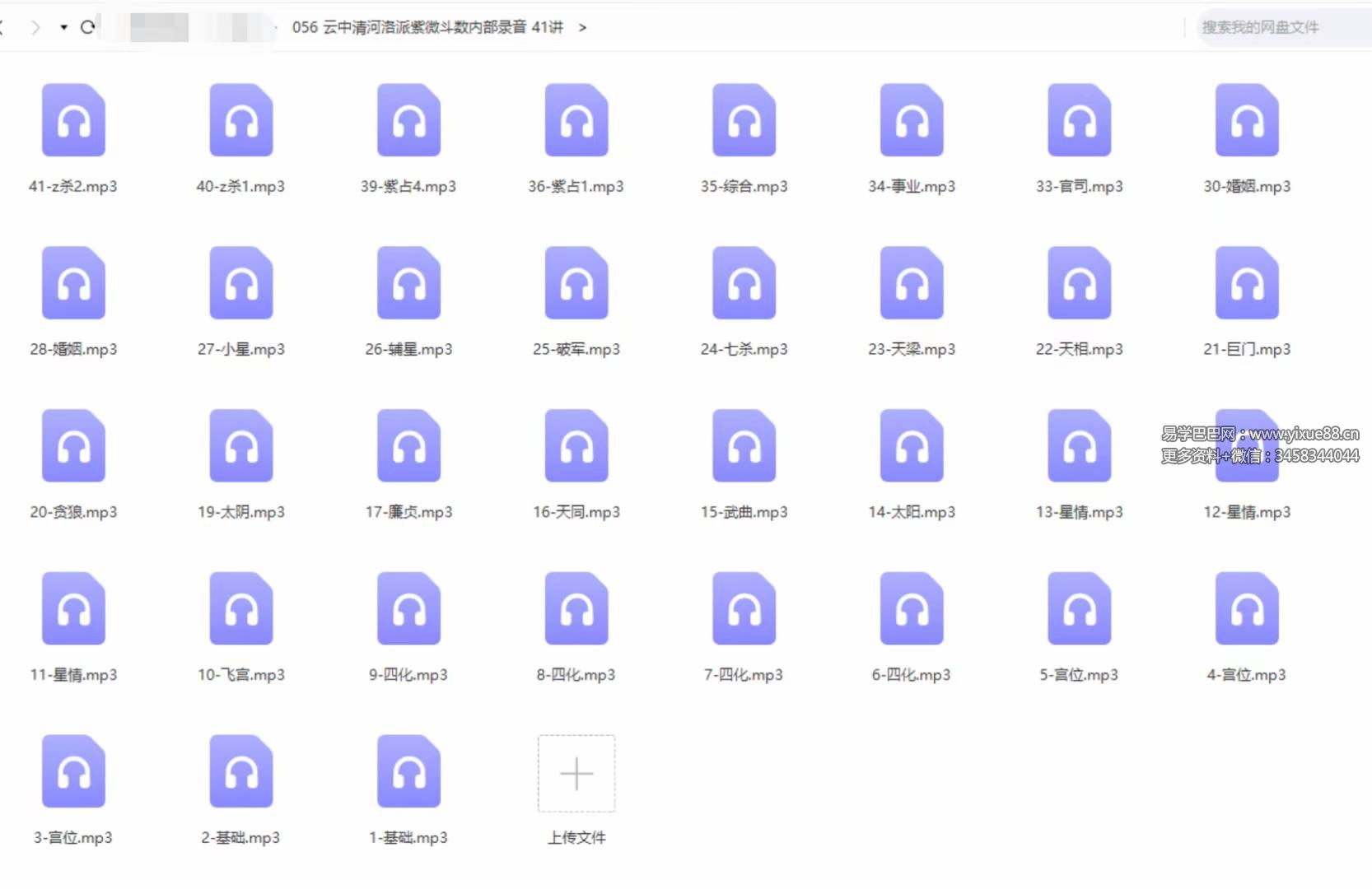Select the 20-贪狼.mp3 file icon
This screenshot has width=1372, height=889.
coord(73,446)
